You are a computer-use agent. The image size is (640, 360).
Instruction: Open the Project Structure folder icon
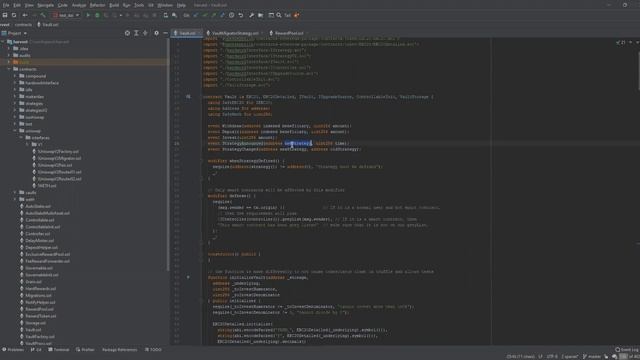point(260,15)
